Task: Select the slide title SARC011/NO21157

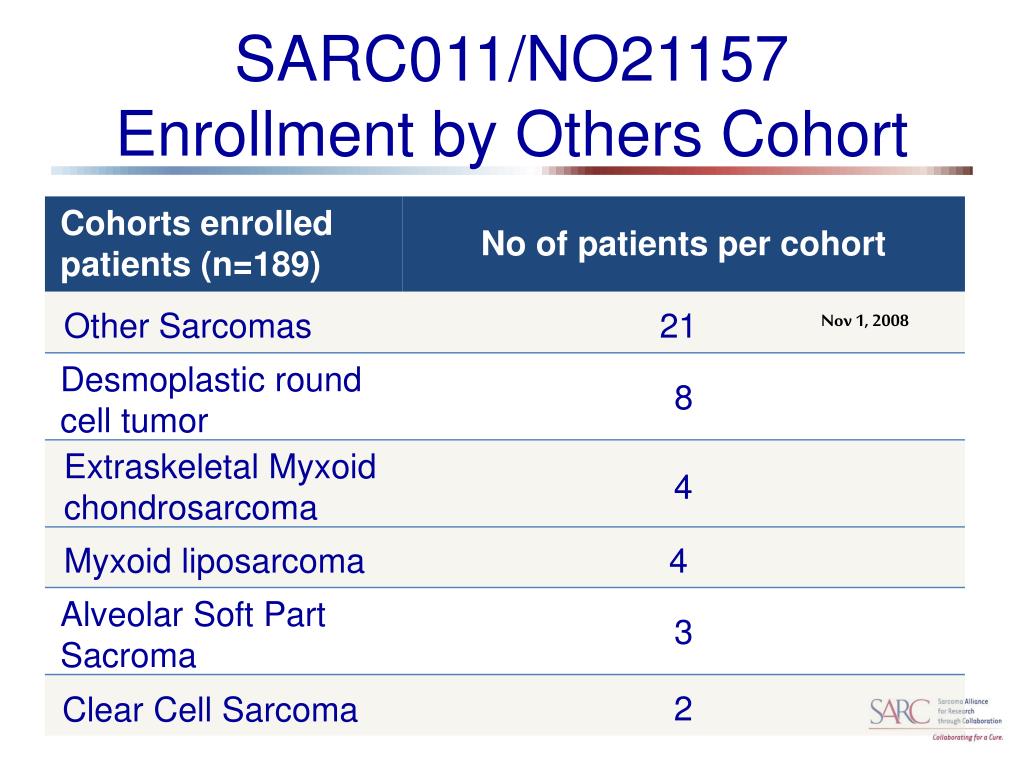Action: click(x=511, y=59)
